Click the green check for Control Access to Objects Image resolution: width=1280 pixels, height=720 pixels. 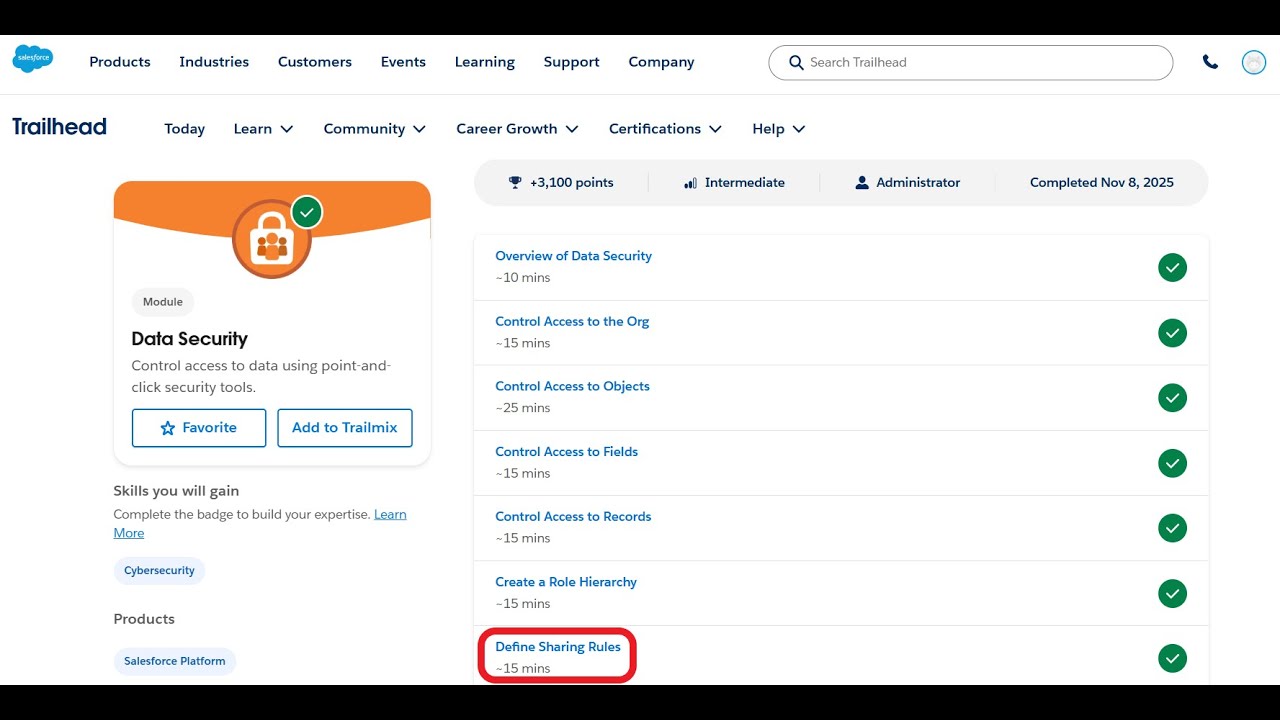click(1172, 398)
